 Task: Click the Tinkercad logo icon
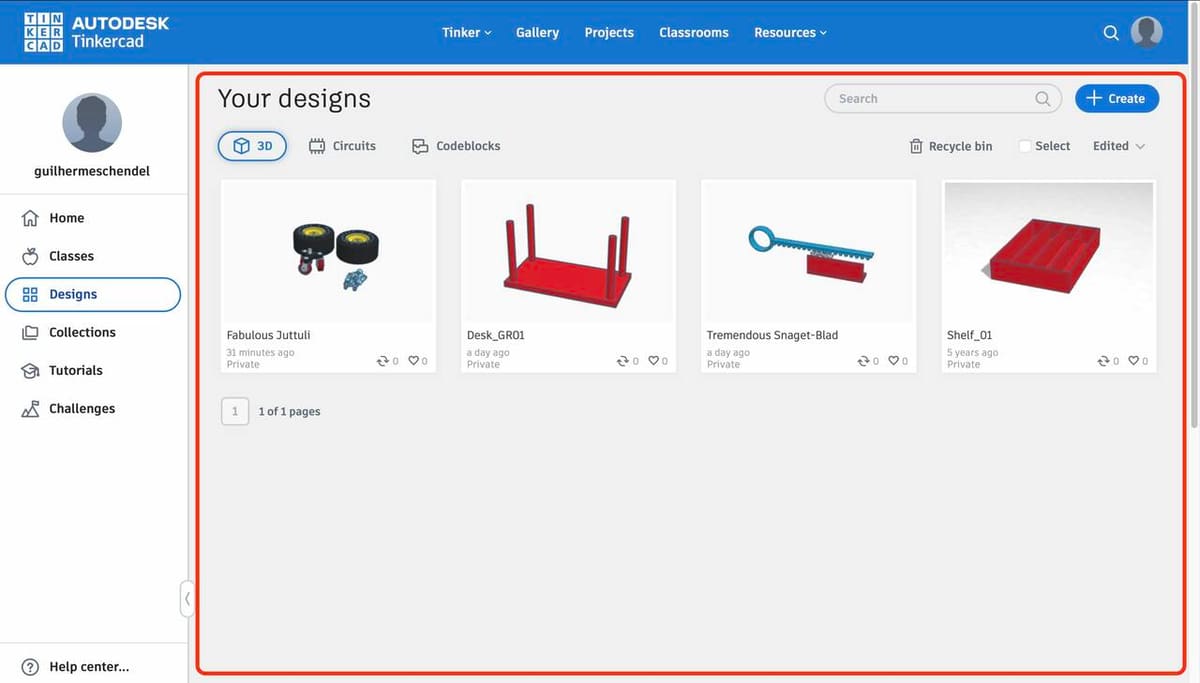(43, 32)
